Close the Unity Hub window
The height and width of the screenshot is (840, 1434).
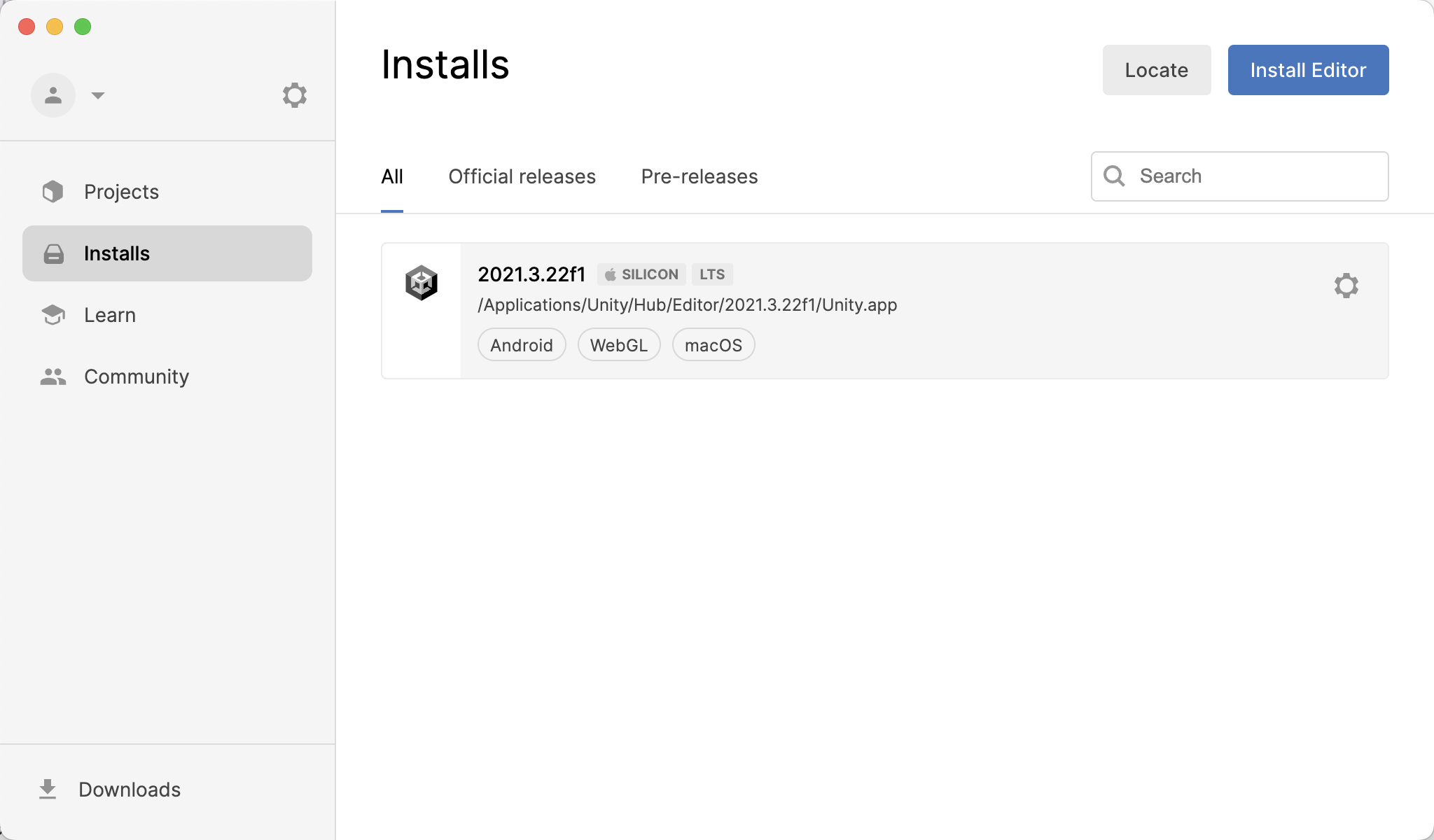pos(27,27)
